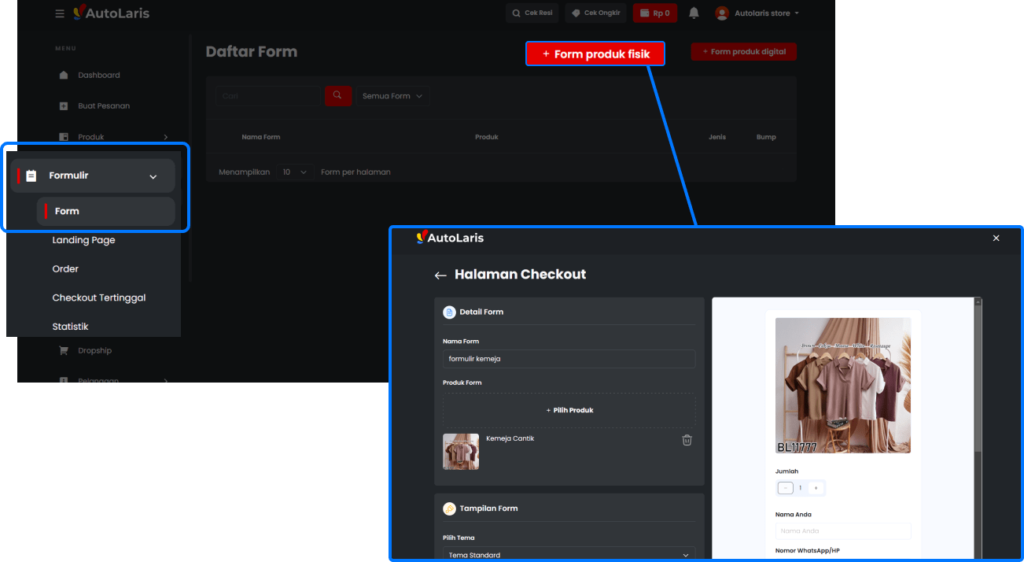Open Dropship in sidebar

click(x=95, y=351)
